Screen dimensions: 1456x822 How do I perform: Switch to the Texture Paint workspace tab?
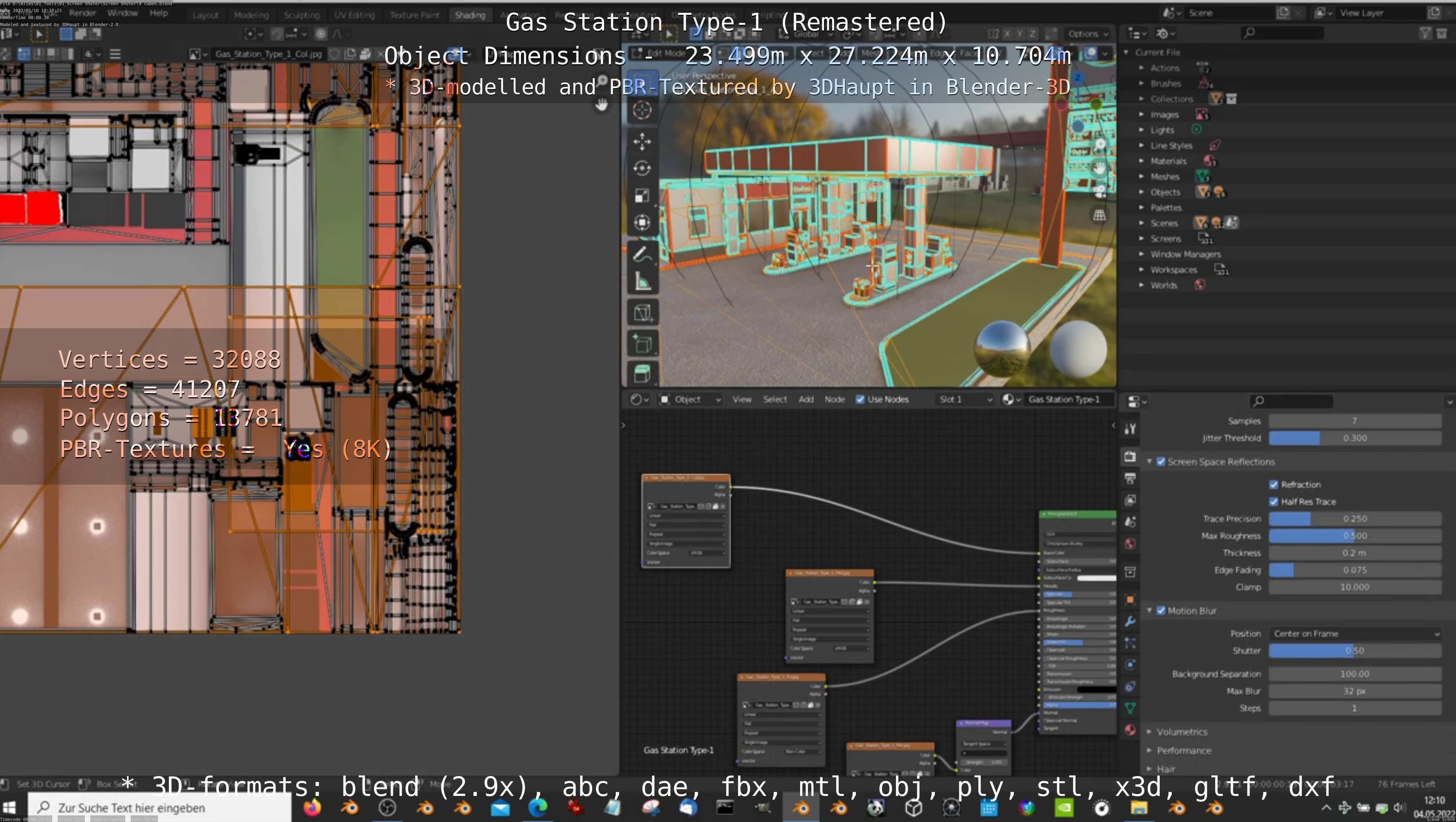[x=414, y=15]
